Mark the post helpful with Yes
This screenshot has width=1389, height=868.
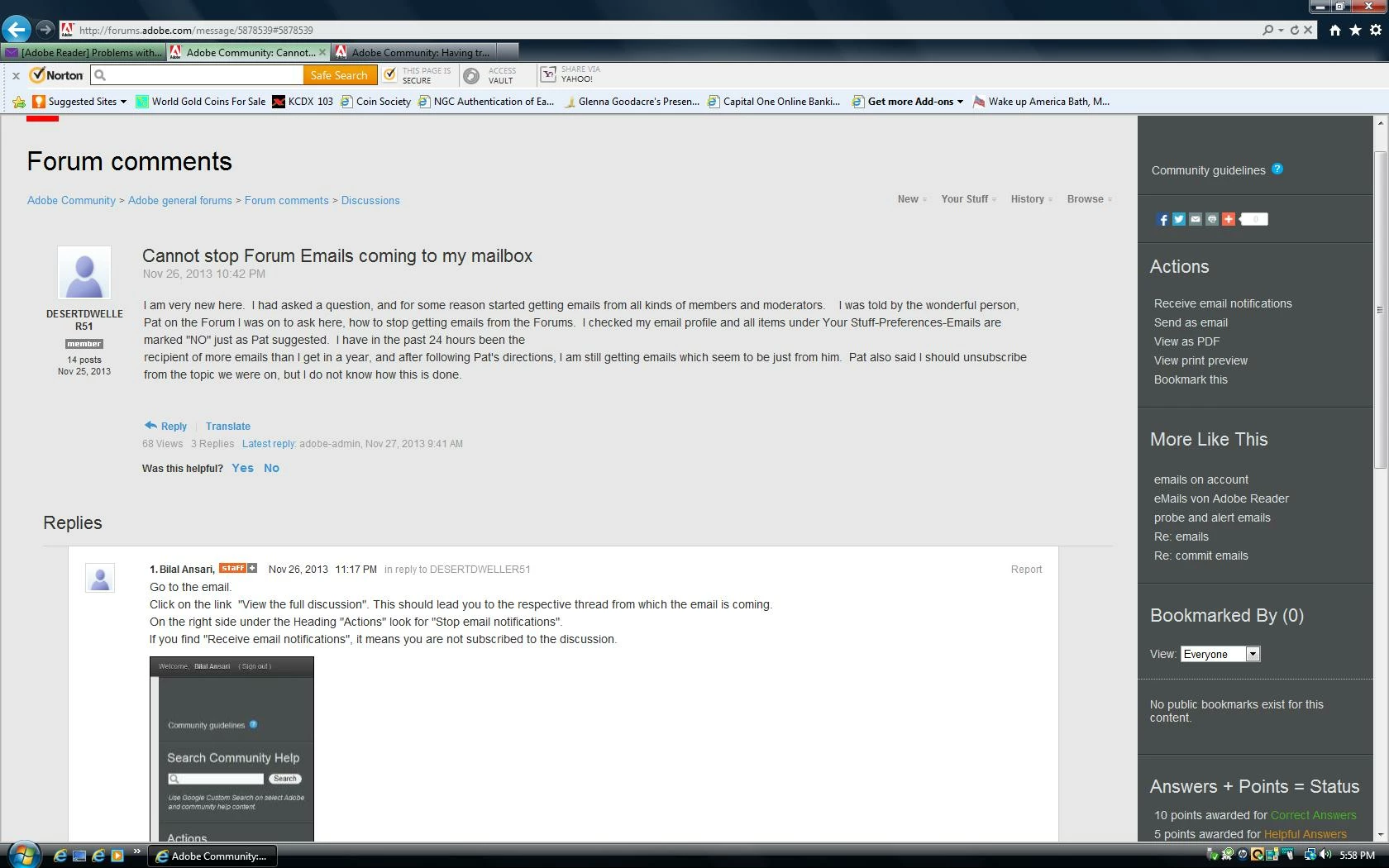click(242, 468)
